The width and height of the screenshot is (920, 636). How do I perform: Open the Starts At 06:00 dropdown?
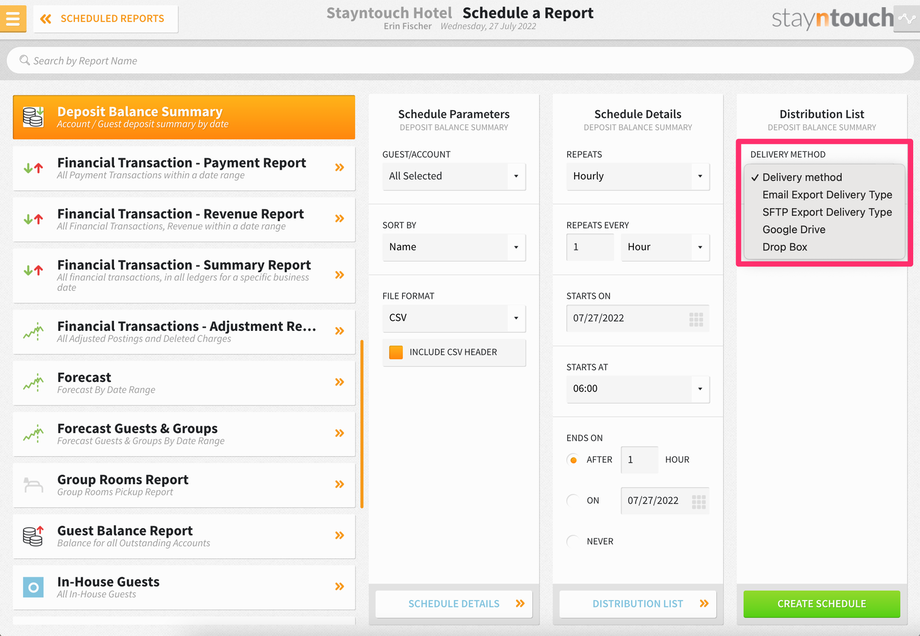637,388
